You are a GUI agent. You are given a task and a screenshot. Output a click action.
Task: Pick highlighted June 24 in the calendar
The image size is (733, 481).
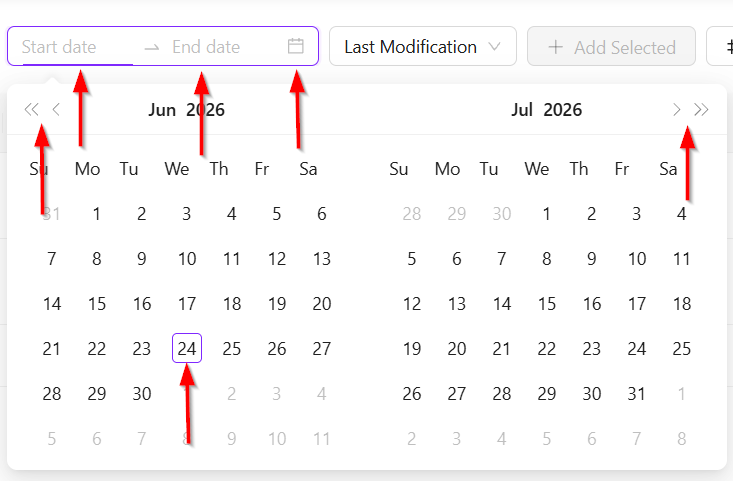click(187, 348)
